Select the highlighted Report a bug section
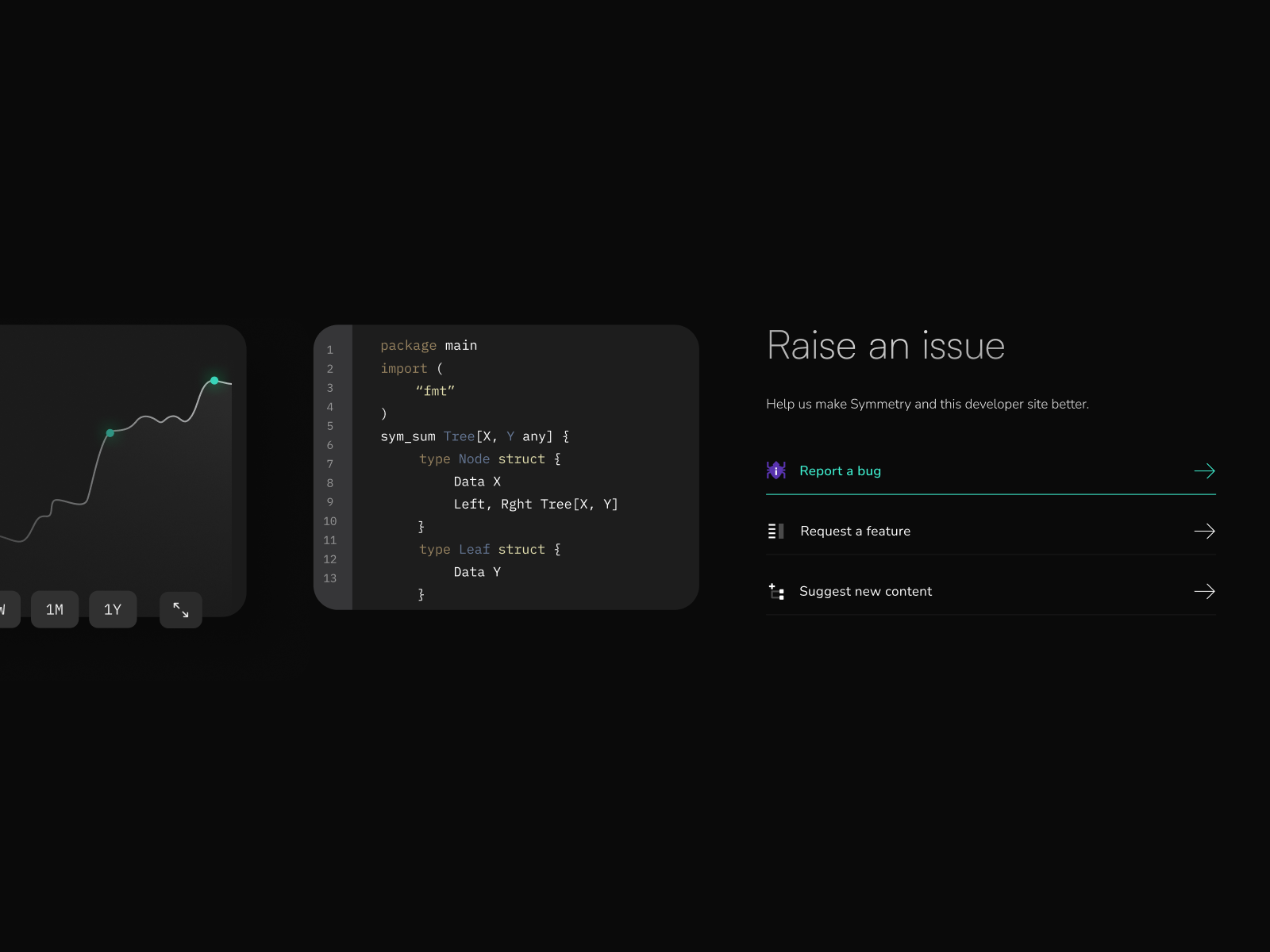Screen dimensions: 1270x952 pos(841,470)
